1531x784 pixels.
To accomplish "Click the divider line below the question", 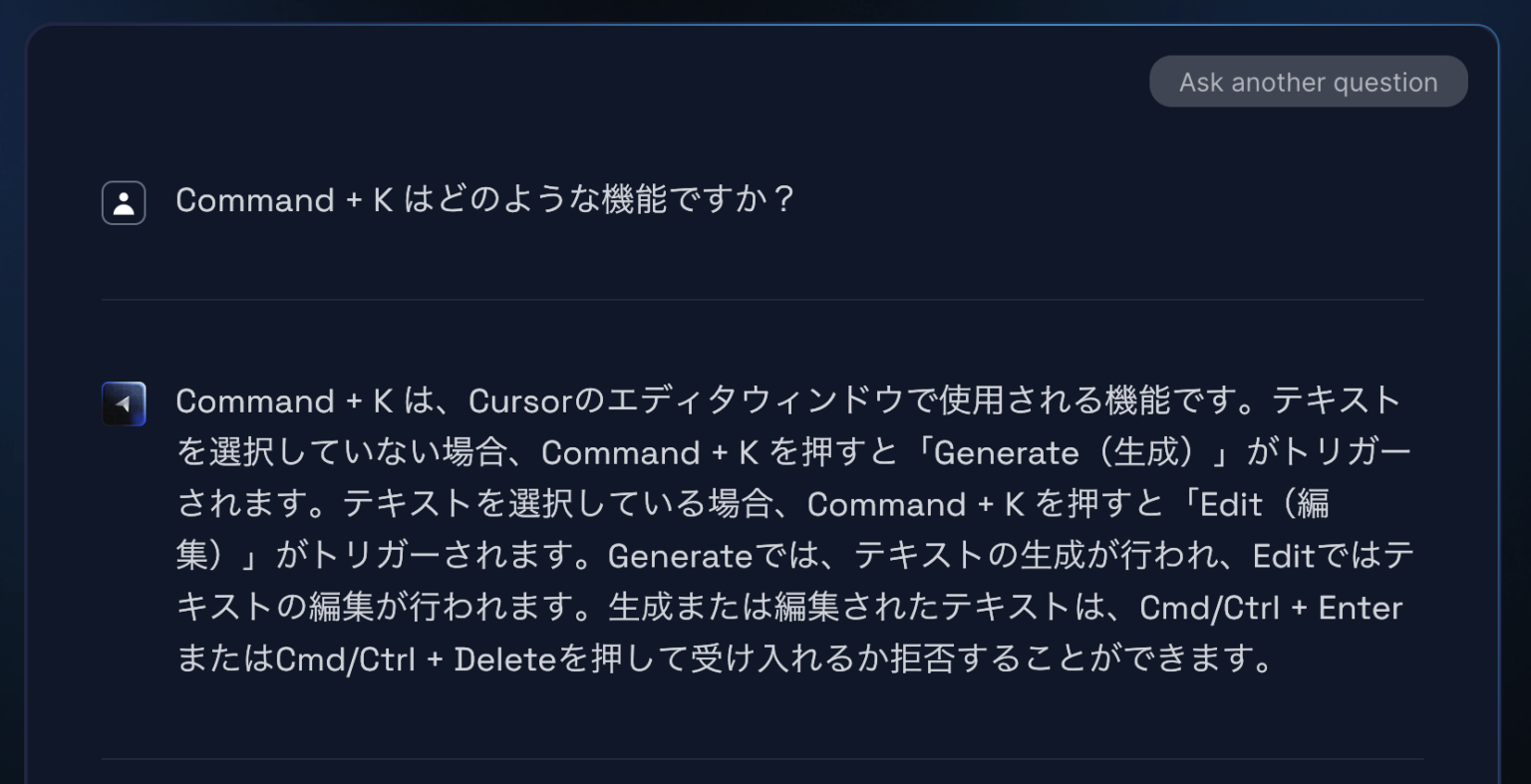I will tap(764, 298).
